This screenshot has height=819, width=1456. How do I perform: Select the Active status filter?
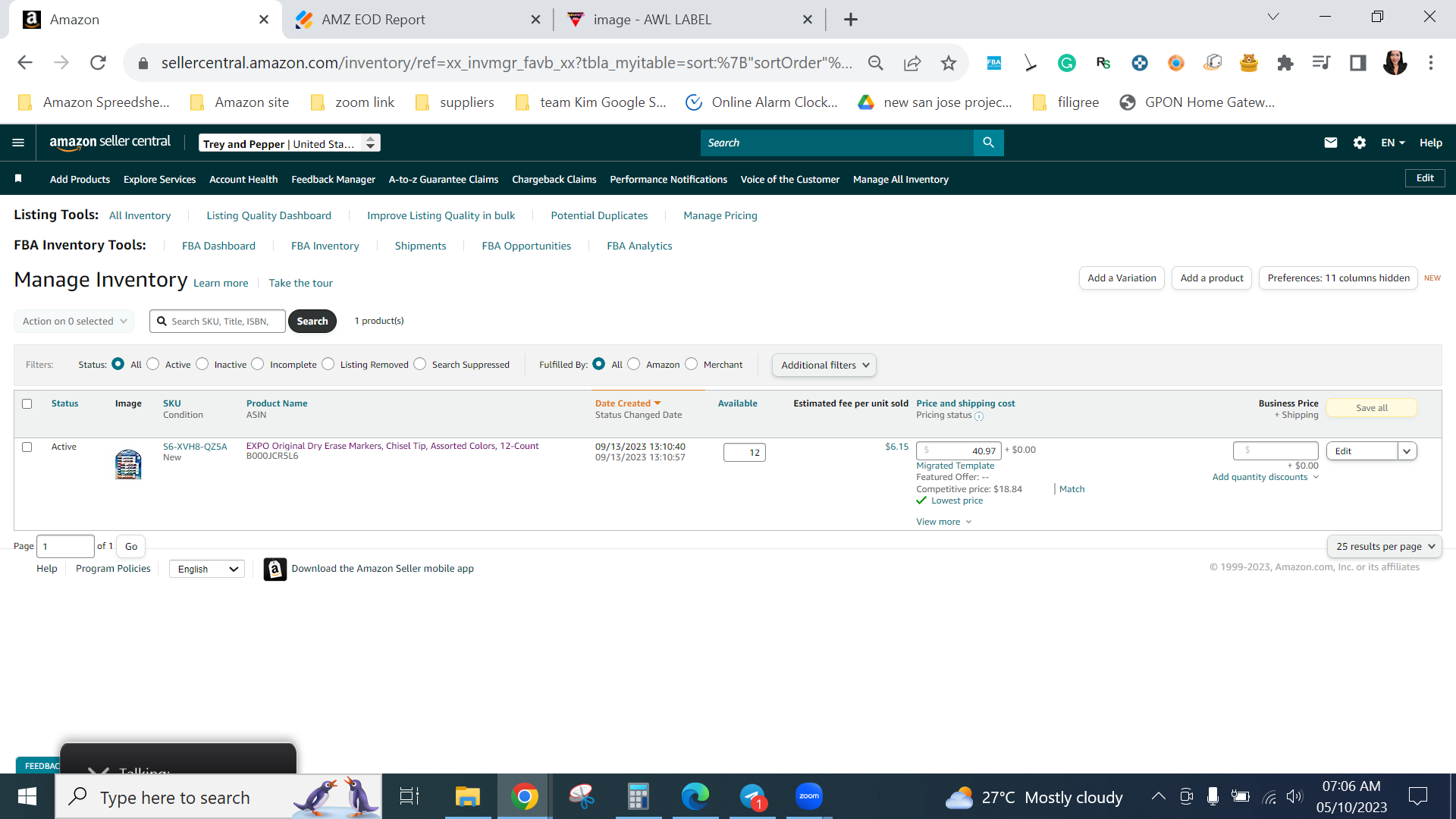click(x=153, y=364)
